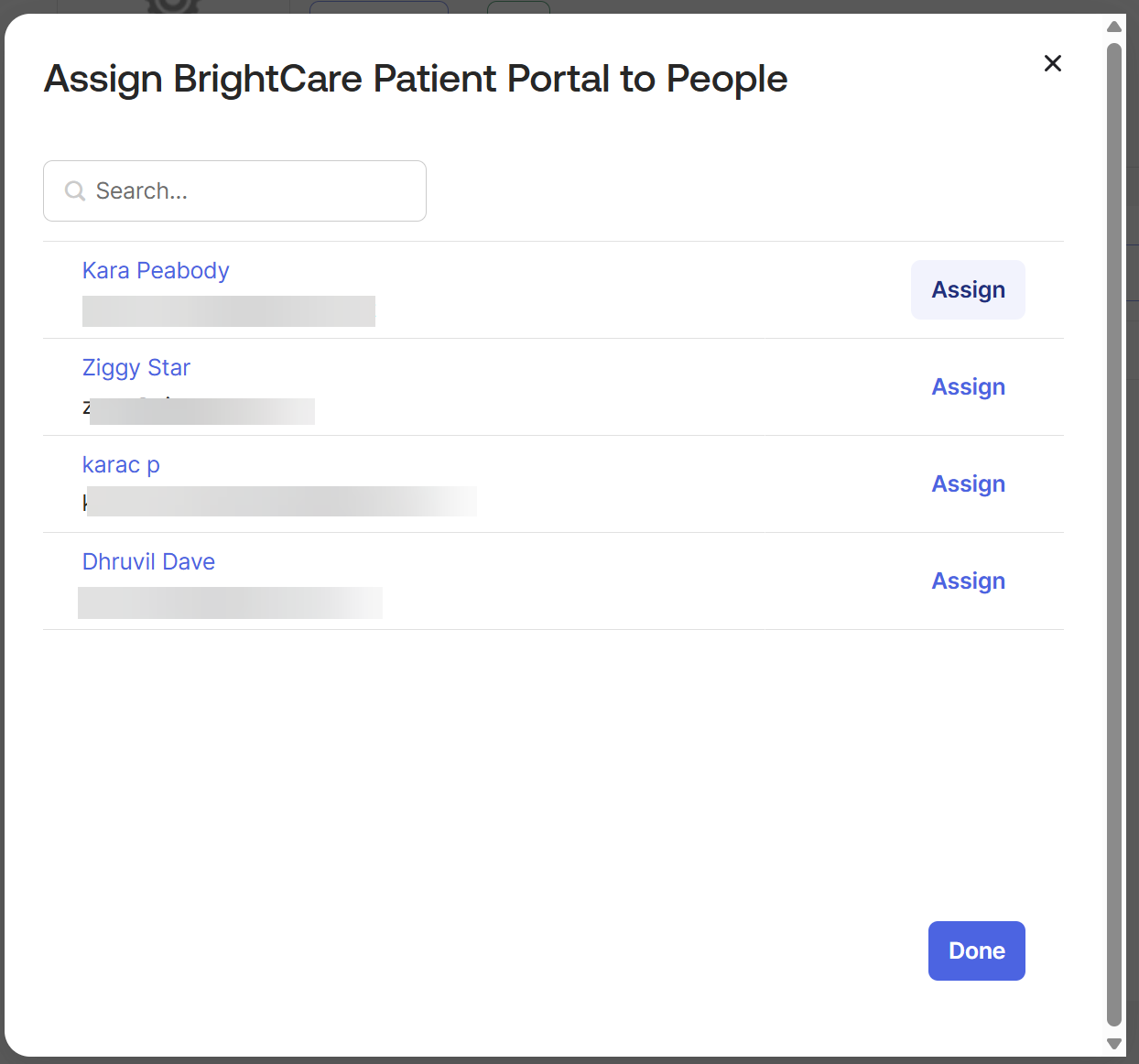Open the karac p profile link
The height and width of the screenshot is (1064, 1139).
(121, 465)
